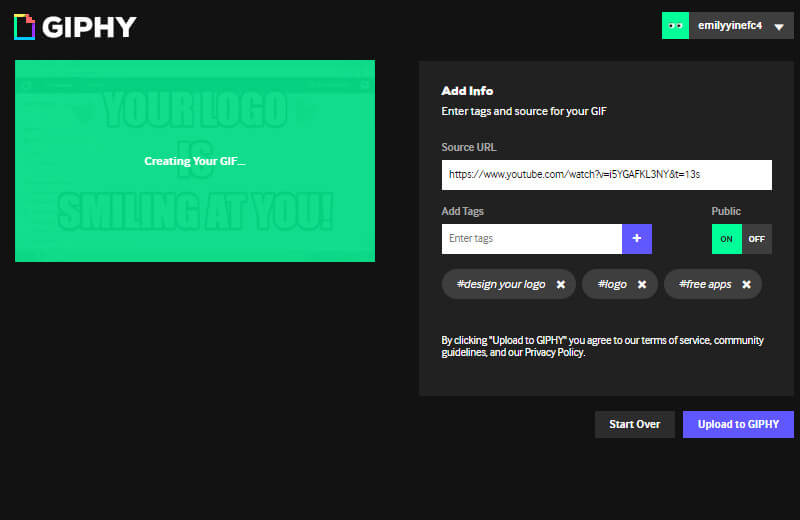Click the green user avatar icon

click(676, 25)
